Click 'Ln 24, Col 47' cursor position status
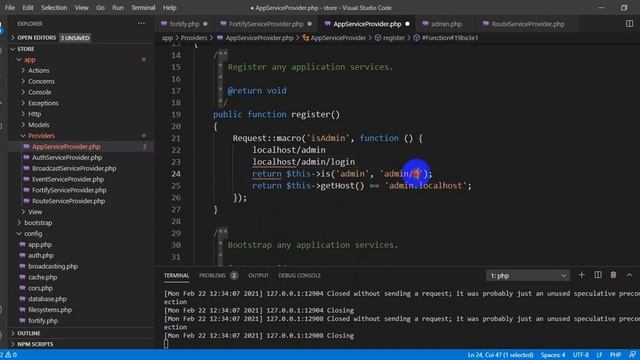The image size is (640, 360). click(500, 355)
